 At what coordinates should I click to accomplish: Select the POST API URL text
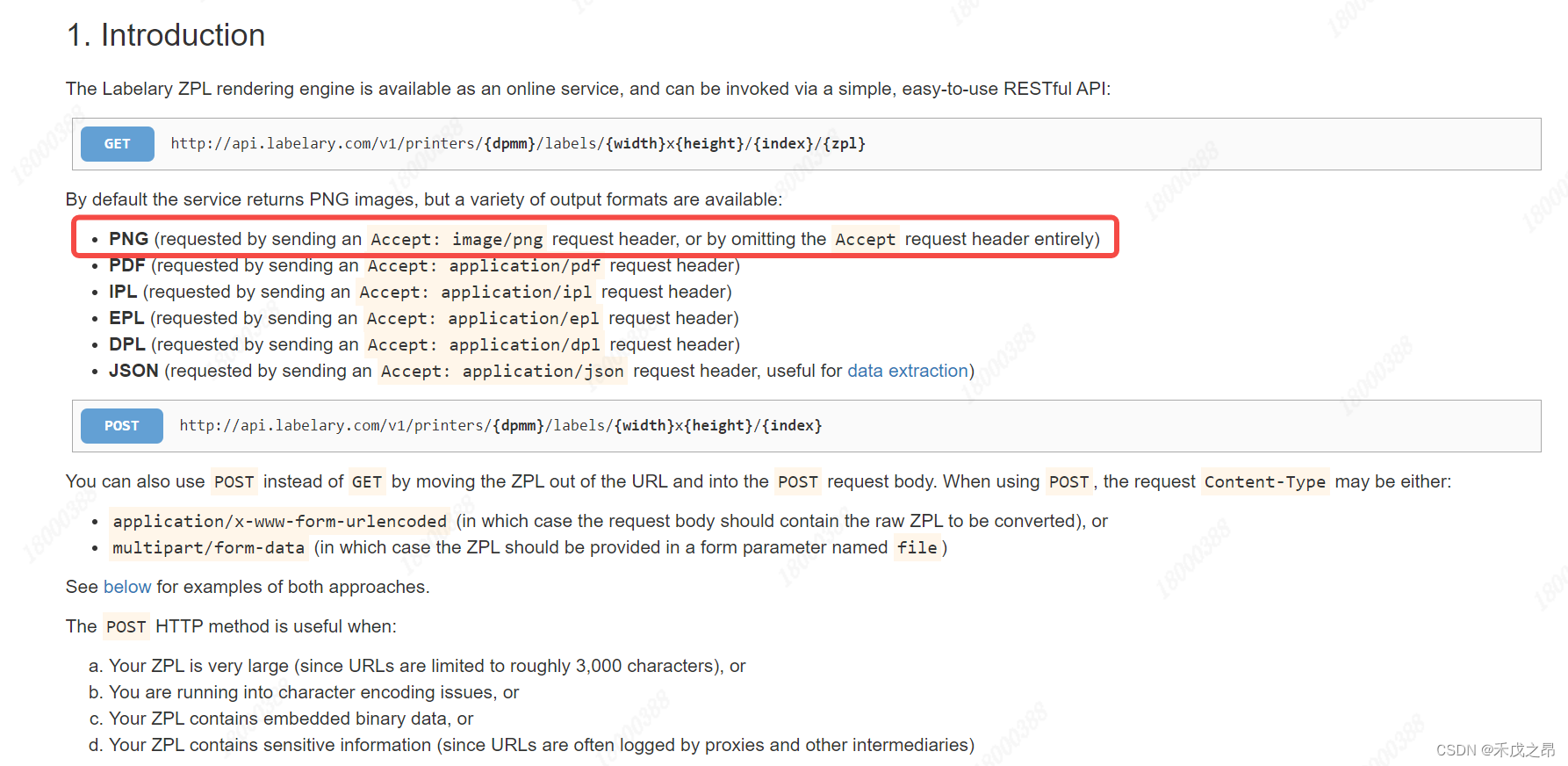tap(500, 426)
